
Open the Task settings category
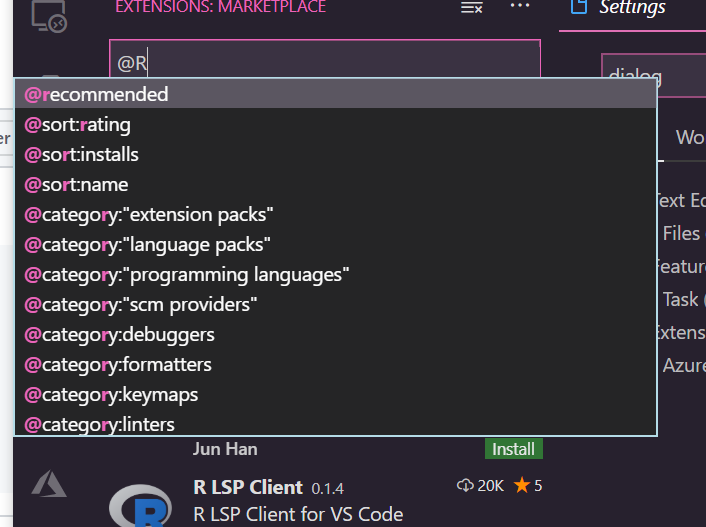[683, 299]
